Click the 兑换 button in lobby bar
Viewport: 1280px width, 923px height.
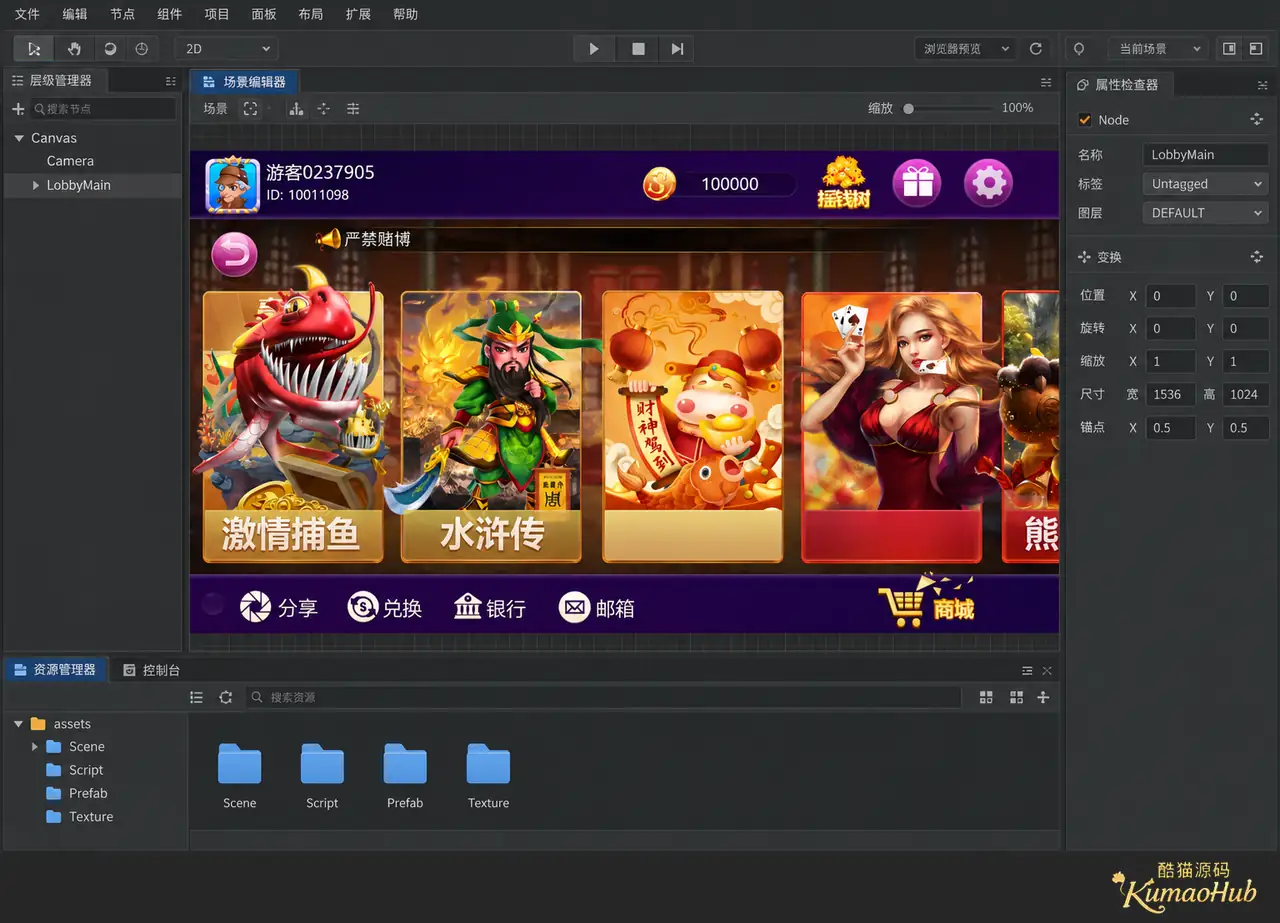coord(385,607)
